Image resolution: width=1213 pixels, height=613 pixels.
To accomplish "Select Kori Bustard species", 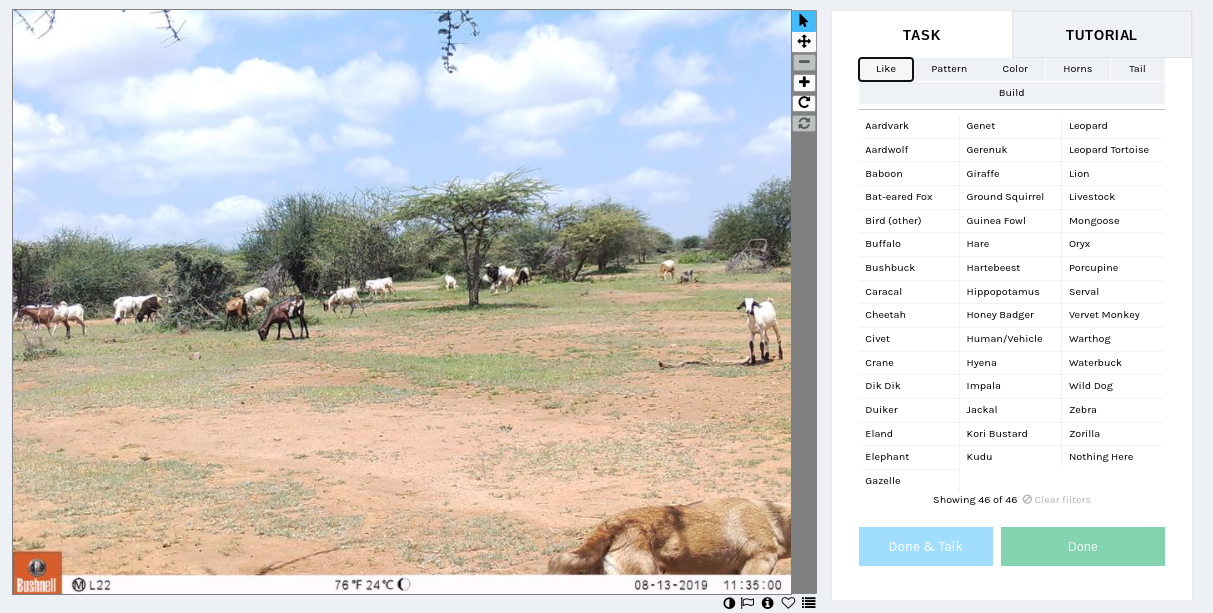I will [1010, 434].
